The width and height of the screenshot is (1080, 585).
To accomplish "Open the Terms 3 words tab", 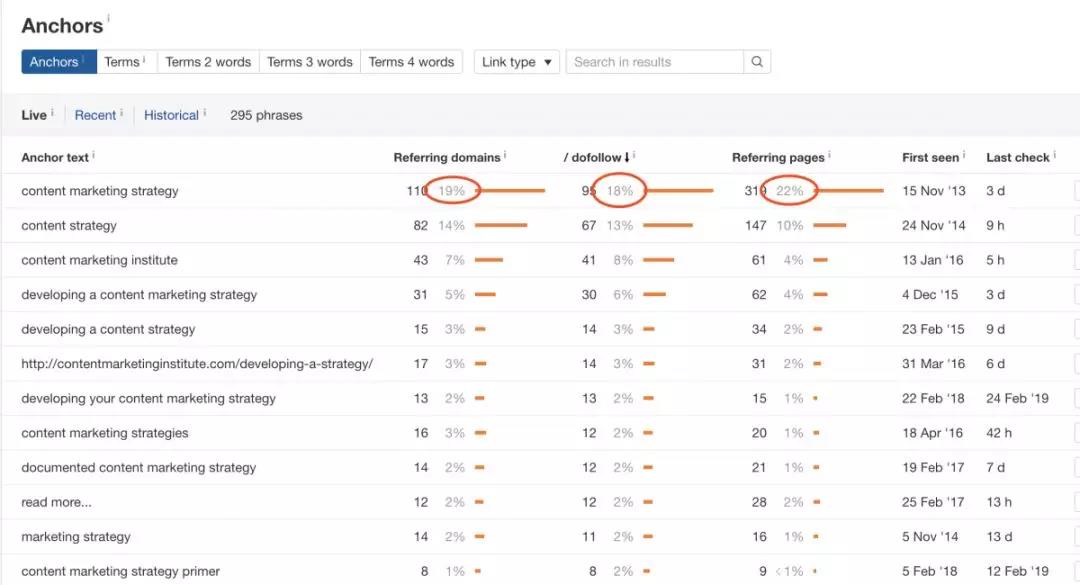I will click(309, 62).
